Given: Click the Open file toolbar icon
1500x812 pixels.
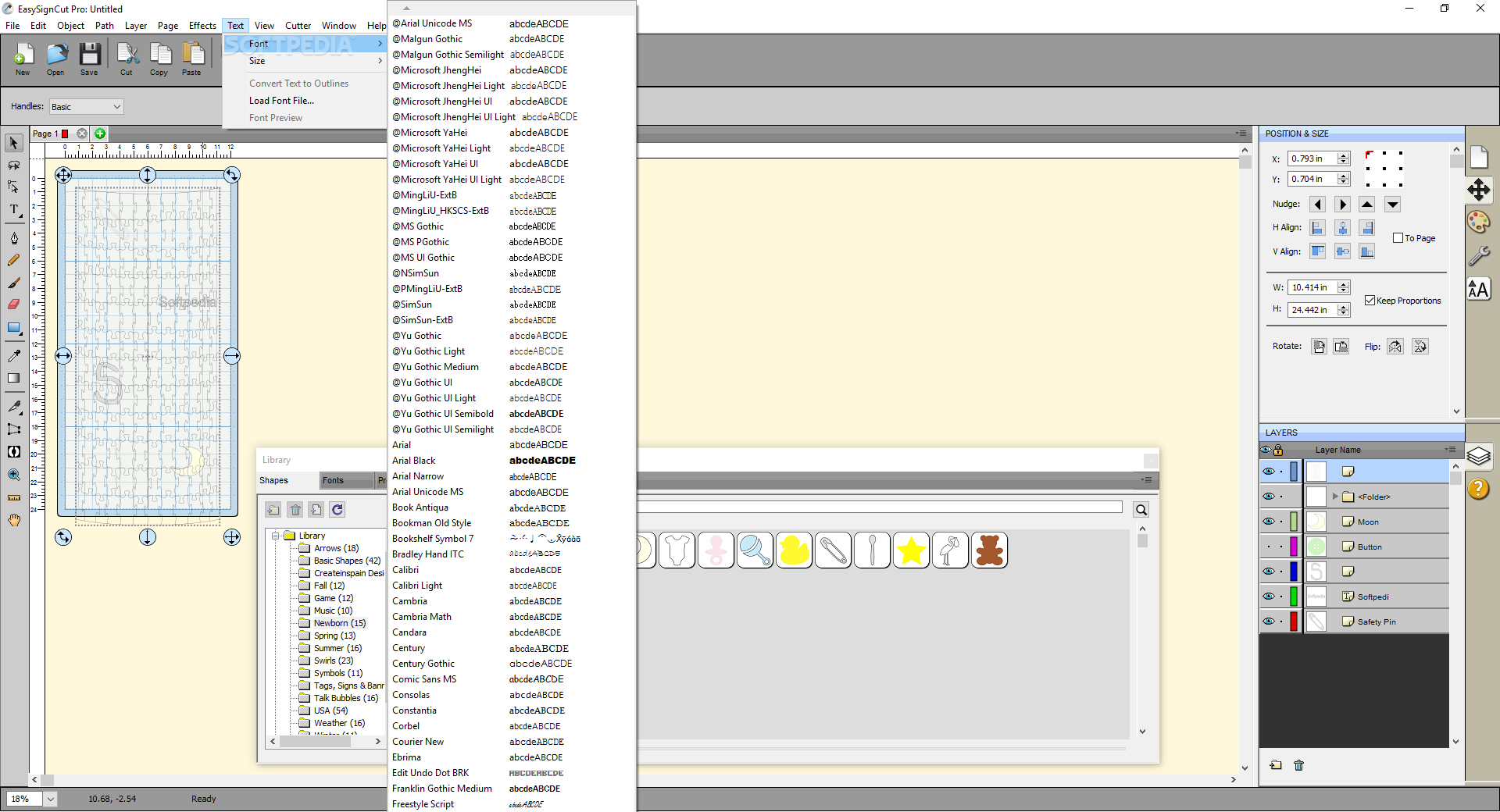Looking at the screenshot, I should click(x=55, y=59).
